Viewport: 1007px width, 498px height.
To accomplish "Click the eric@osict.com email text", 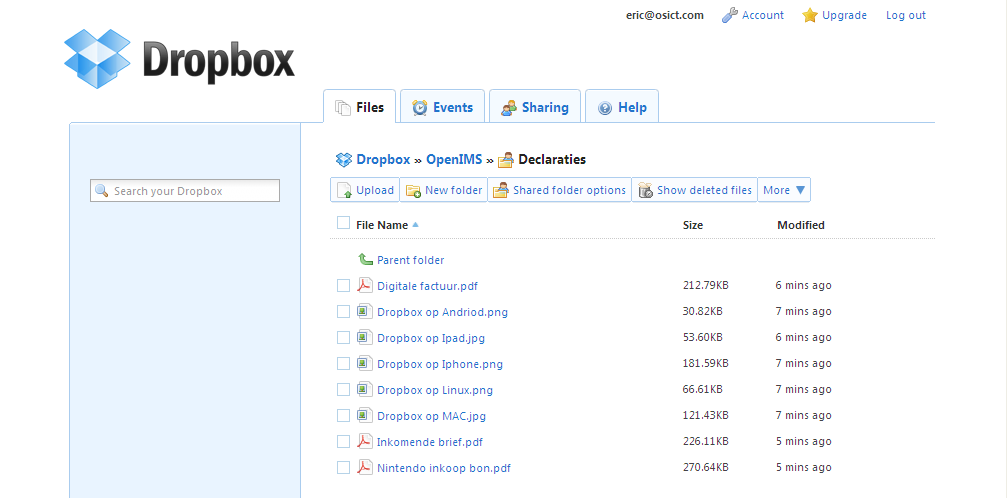I will tap(665, 15).
